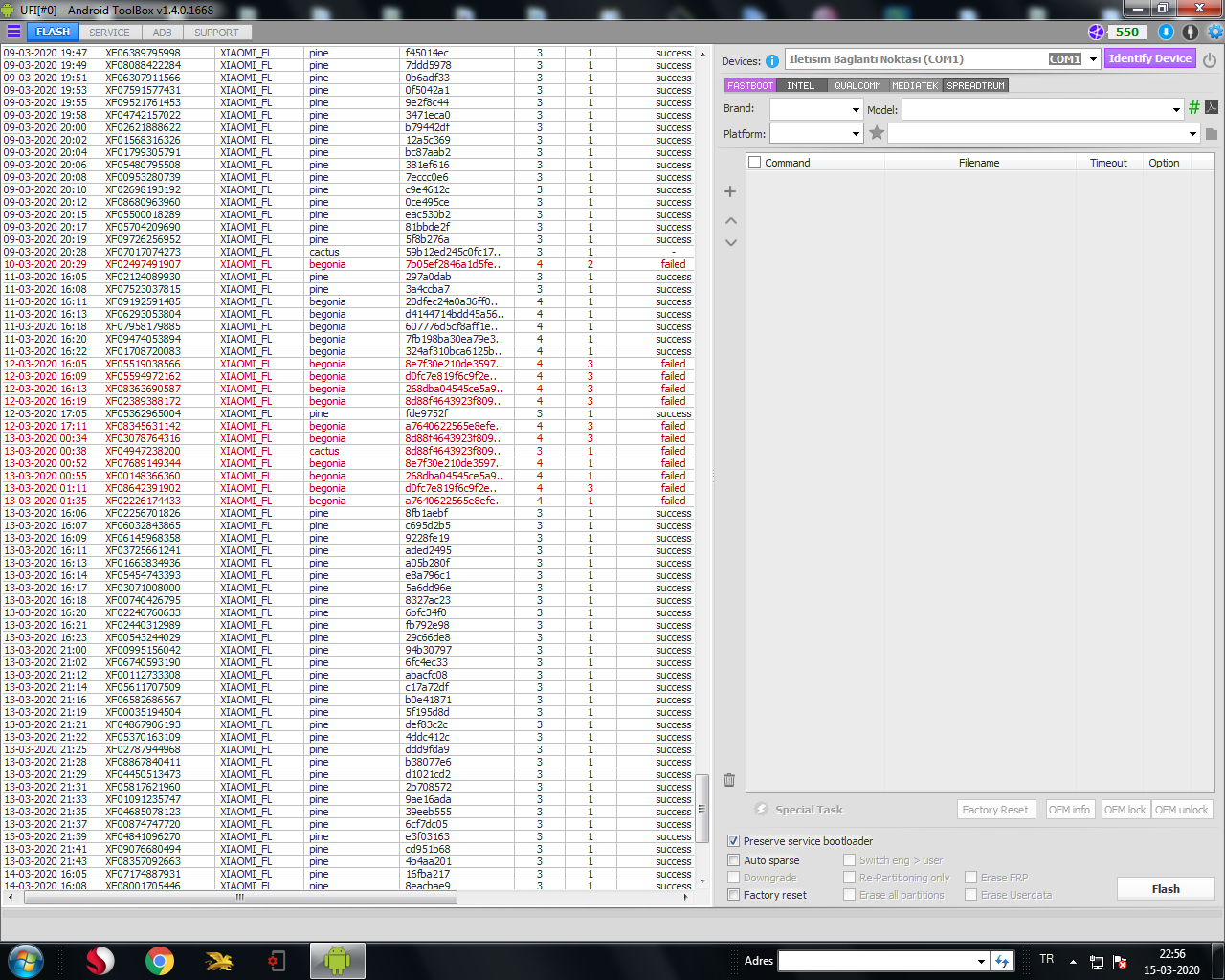
Task: Open the red Qualcomm Snapdragon taskbar icon
Action: click(x=100, y=960)
